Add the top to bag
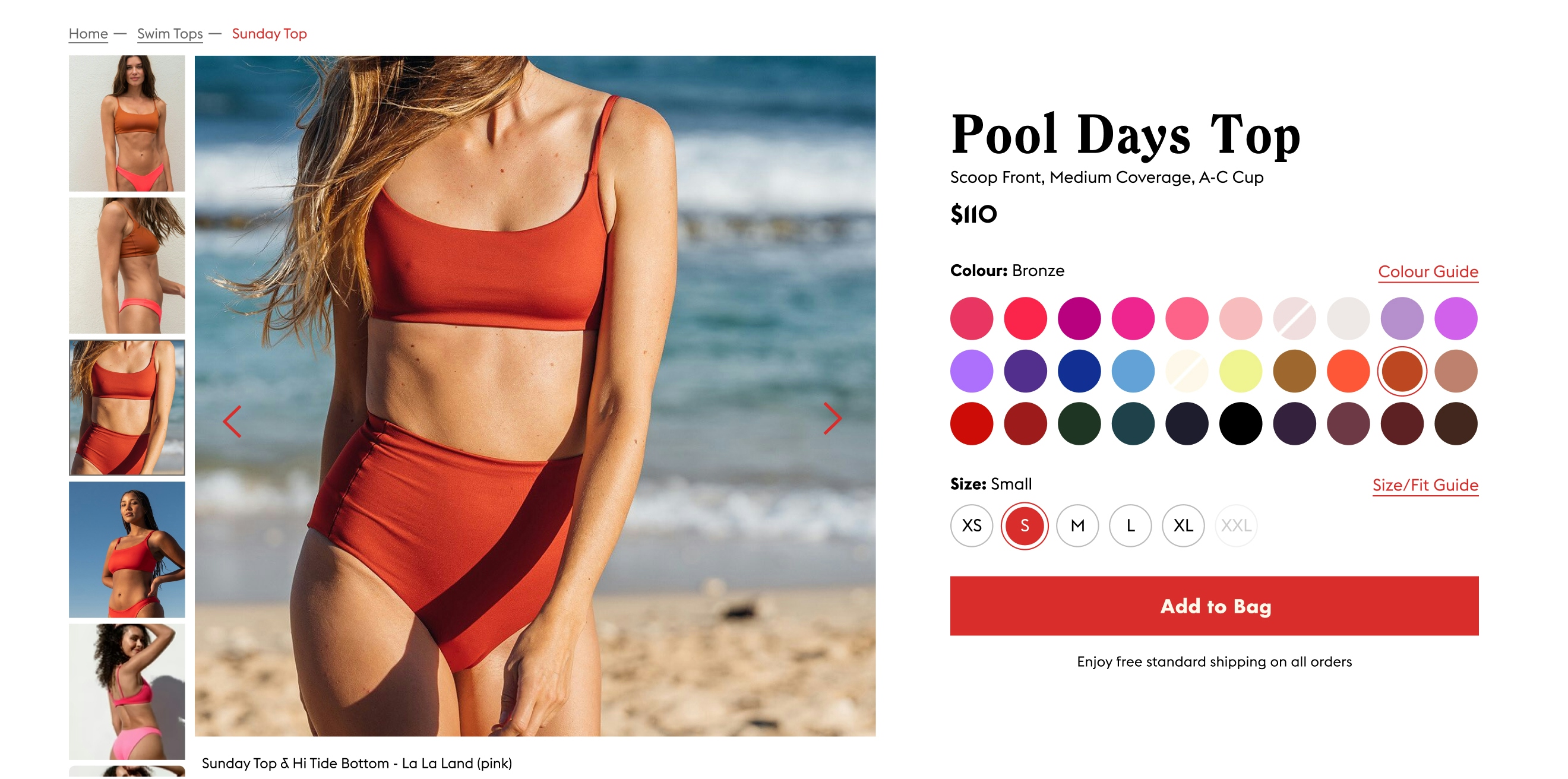The image size is (1568, 779). point(1215,606)
